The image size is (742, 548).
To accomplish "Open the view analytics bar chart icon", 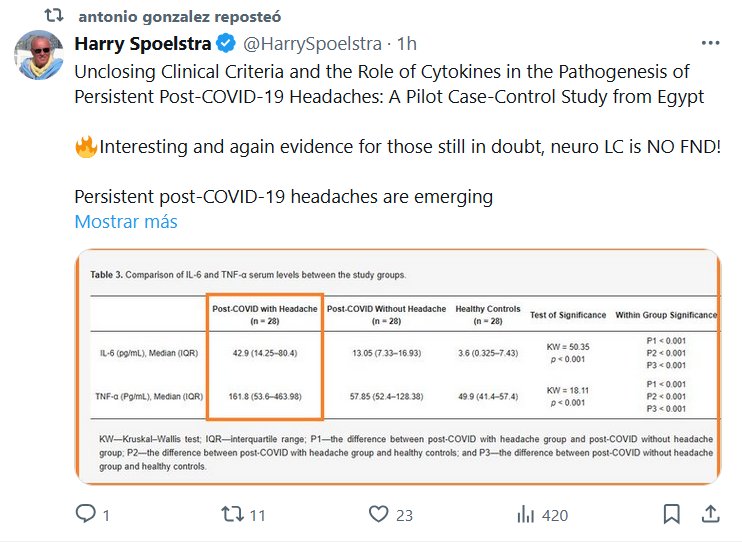I will click(524, 515).
